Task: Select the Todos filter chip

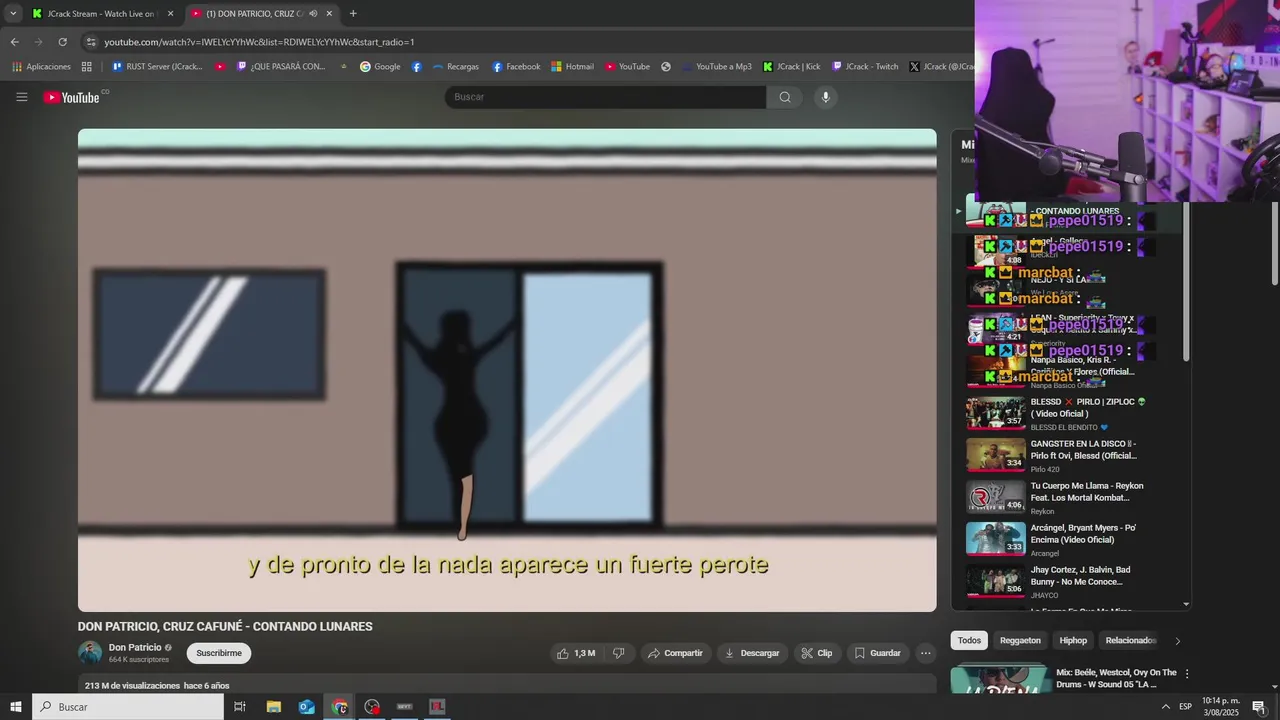Action: pos(969,640)
